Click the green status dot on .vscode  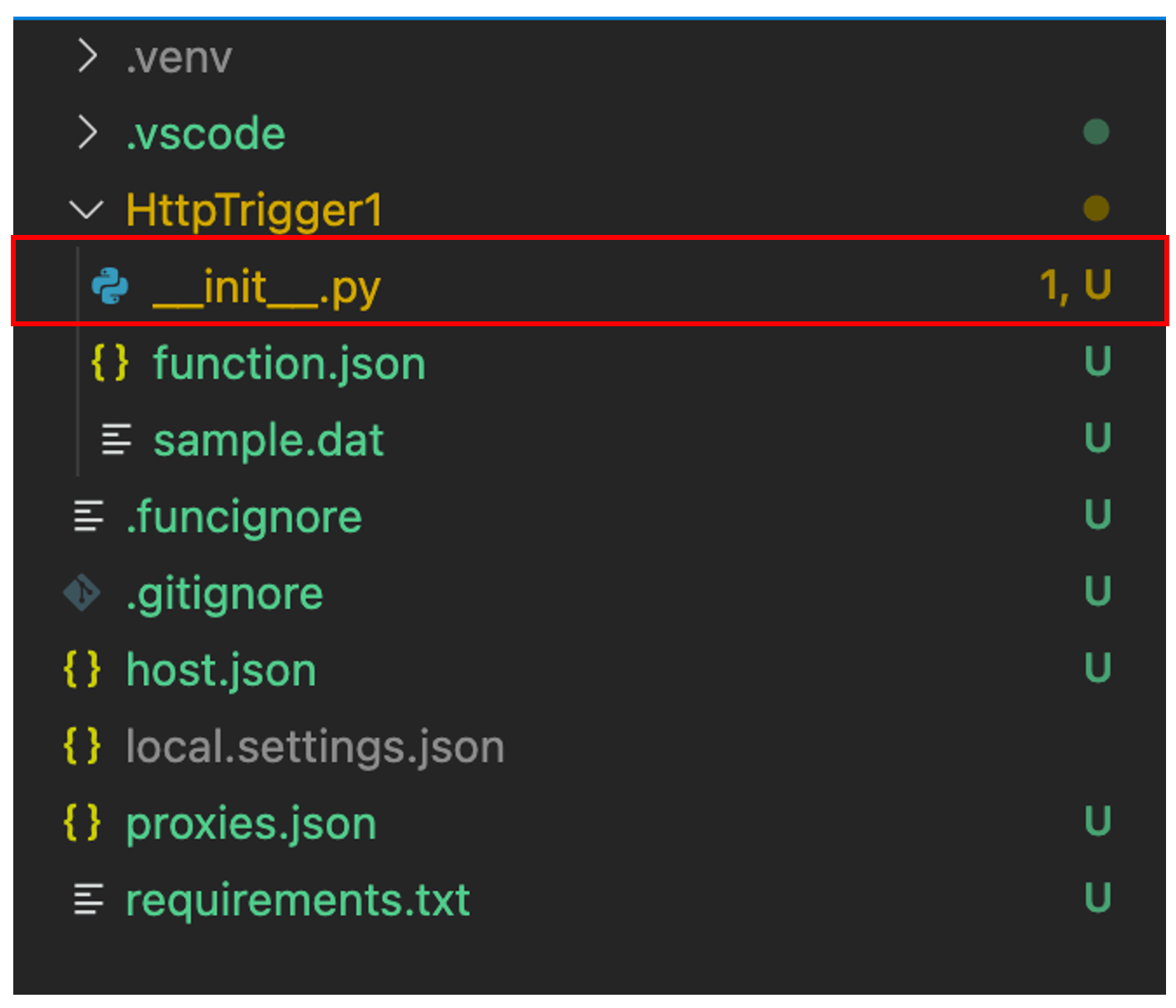click(1096, 132)
